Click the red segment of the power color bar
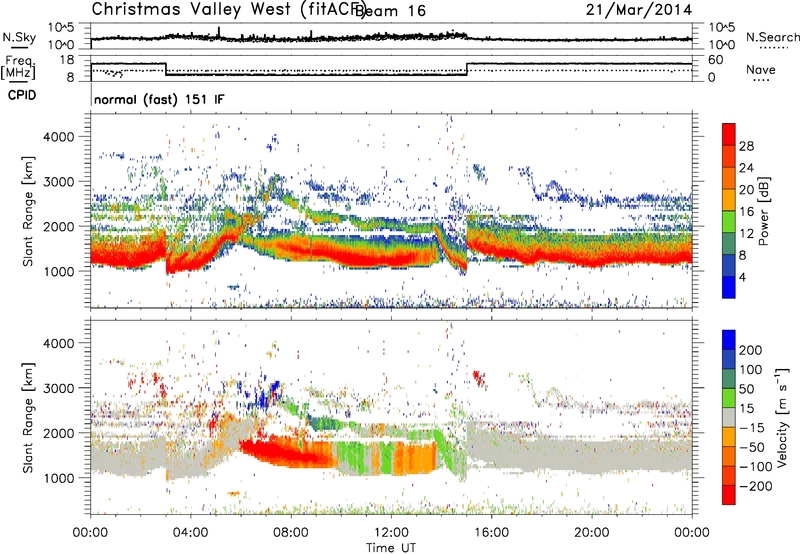This screenshot has height=554, width=800. pos(729,134)
